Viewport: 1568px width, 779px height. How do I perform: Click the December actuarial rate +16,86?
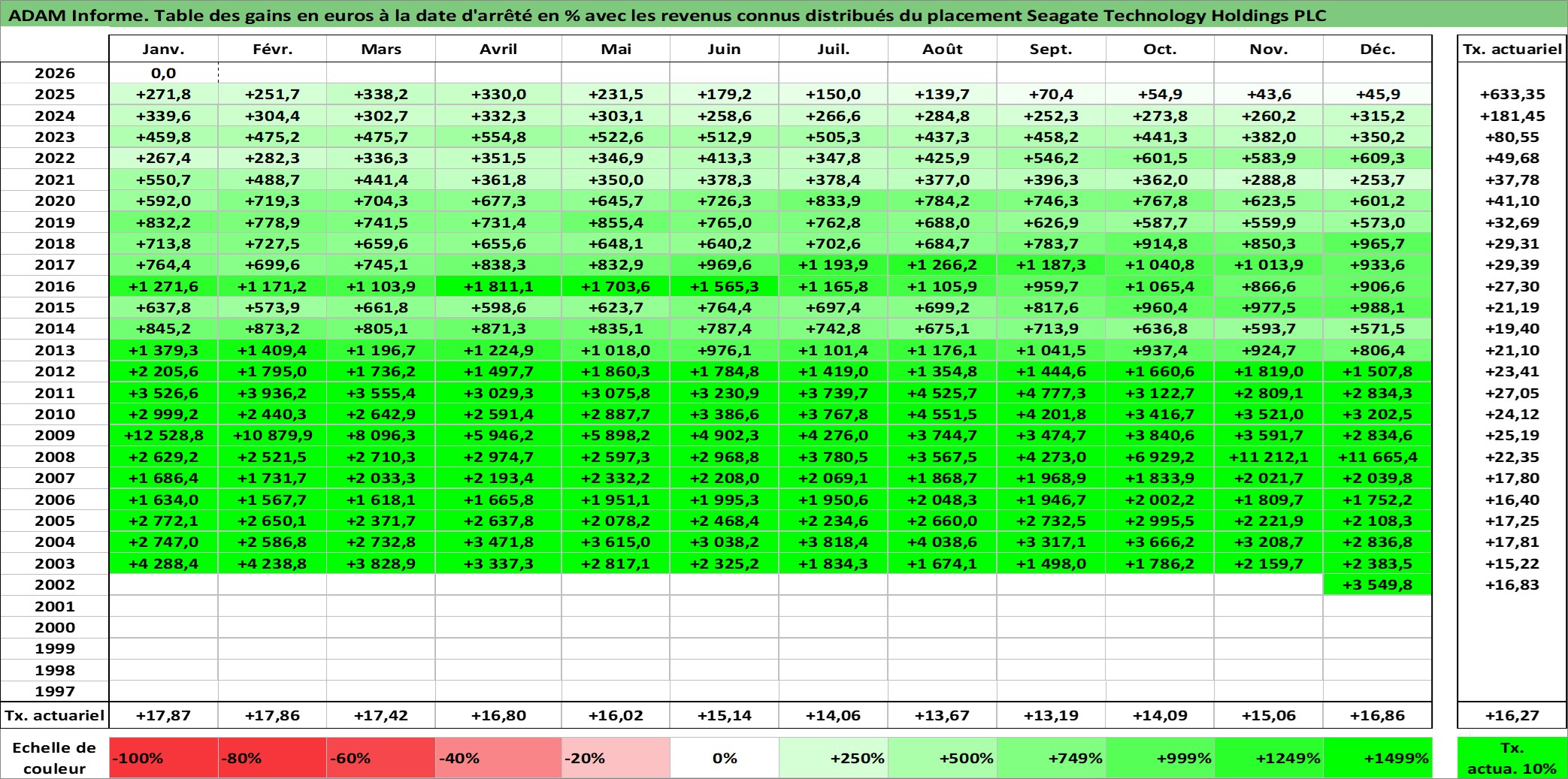(1378, 715)
